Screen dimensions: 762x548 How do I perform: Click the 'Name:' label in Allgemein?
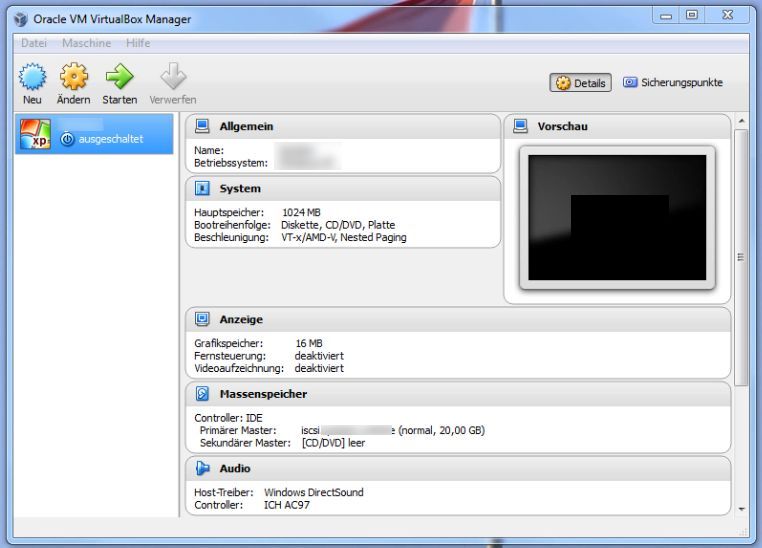tap(208, 150)
